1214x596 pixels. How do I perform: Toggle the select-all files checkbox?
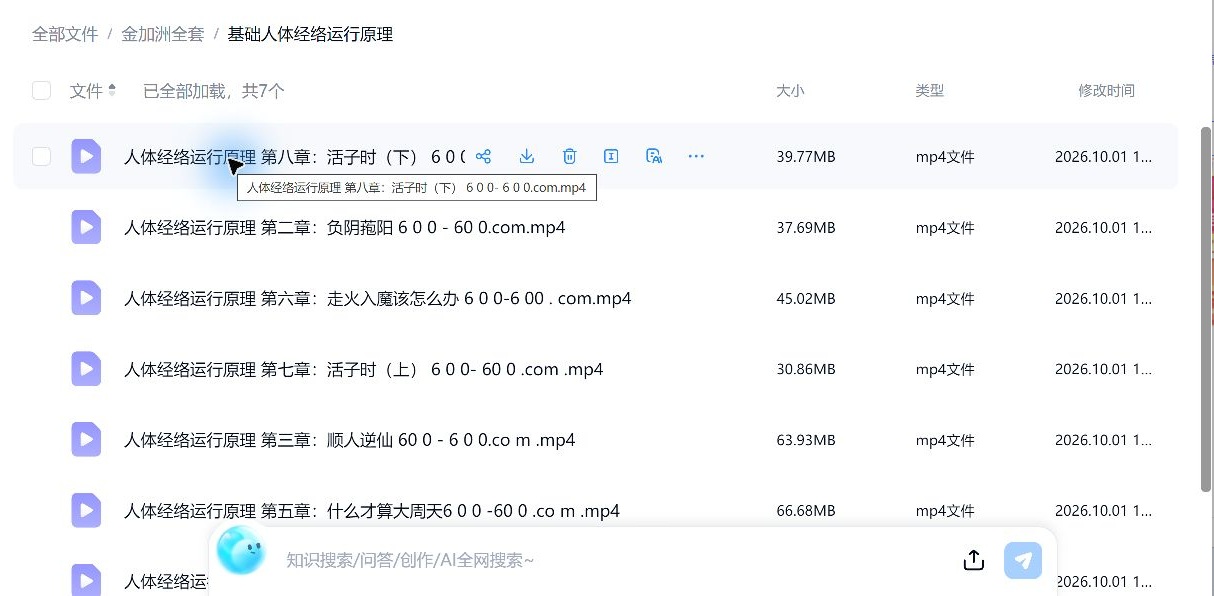tap(41, 91)
